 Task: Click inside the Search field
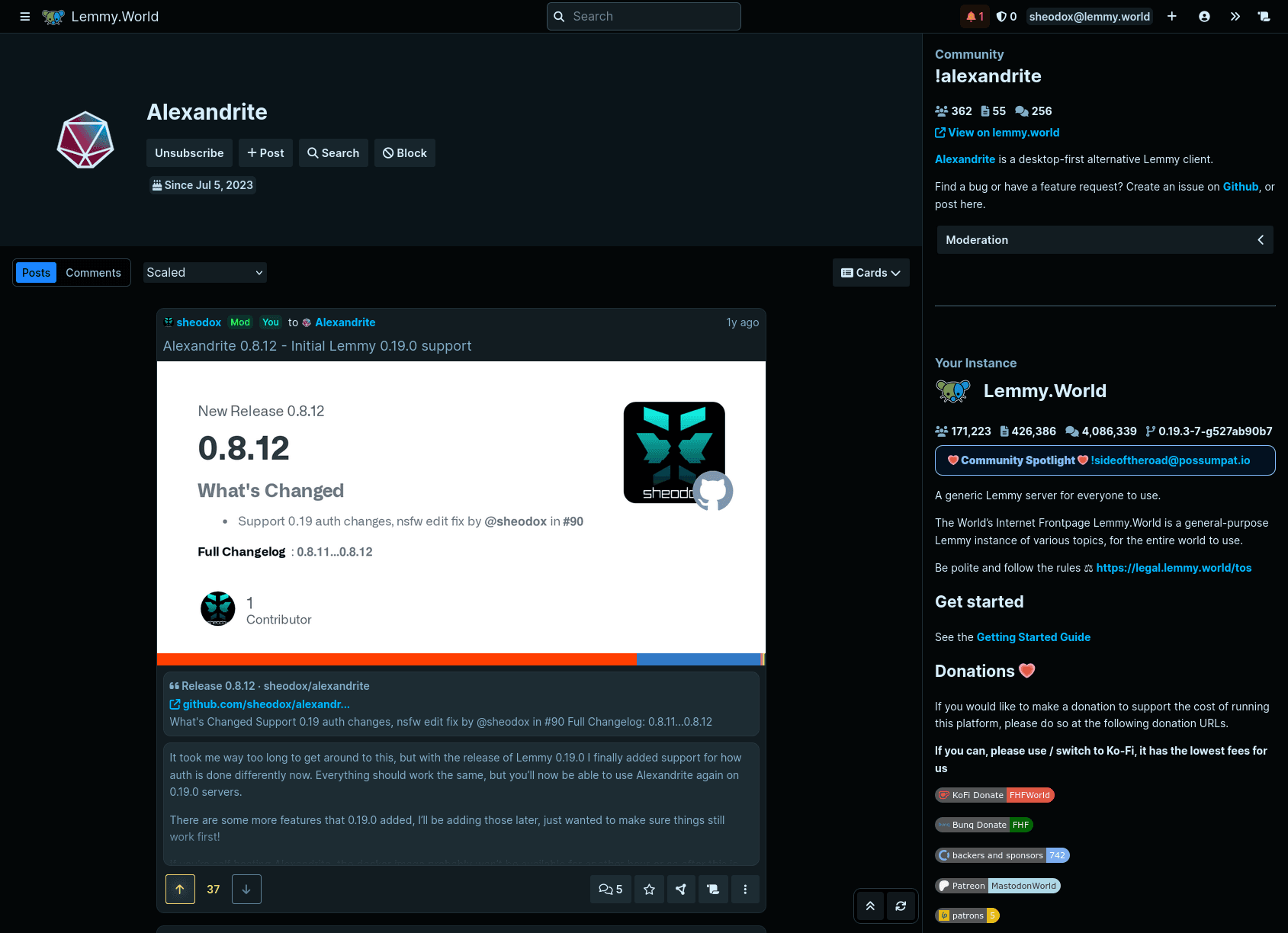(x=643, y=16)
